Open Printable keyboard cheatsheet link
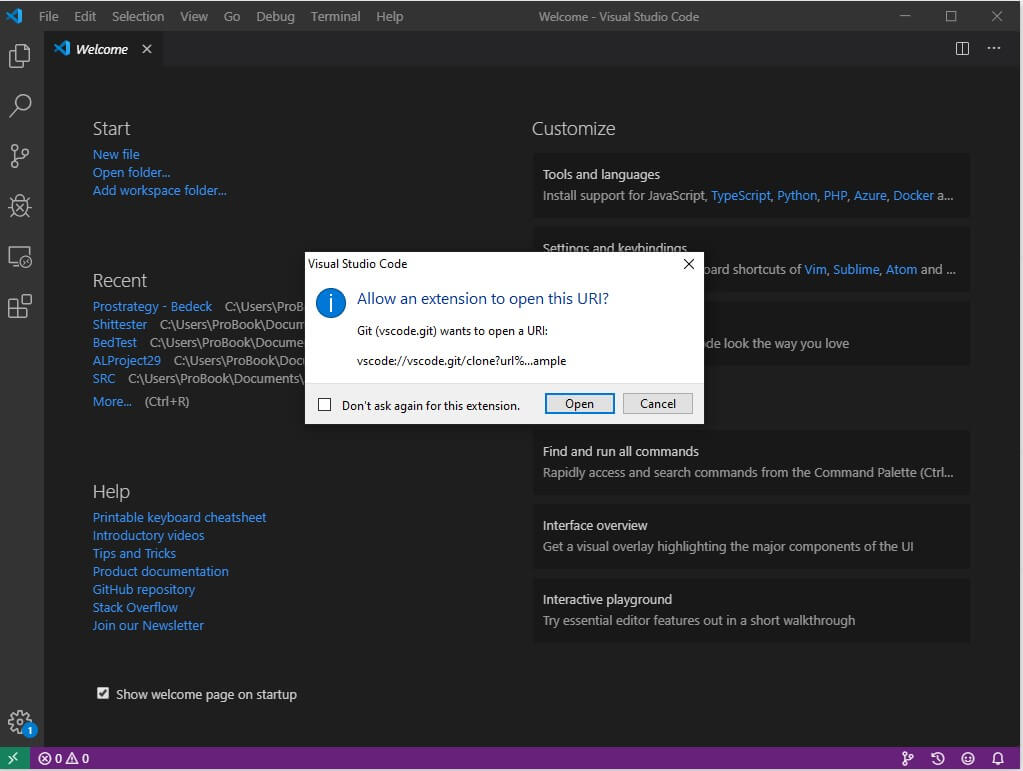This screenshot has width=1023, height=771. click(x=179, y=517)
